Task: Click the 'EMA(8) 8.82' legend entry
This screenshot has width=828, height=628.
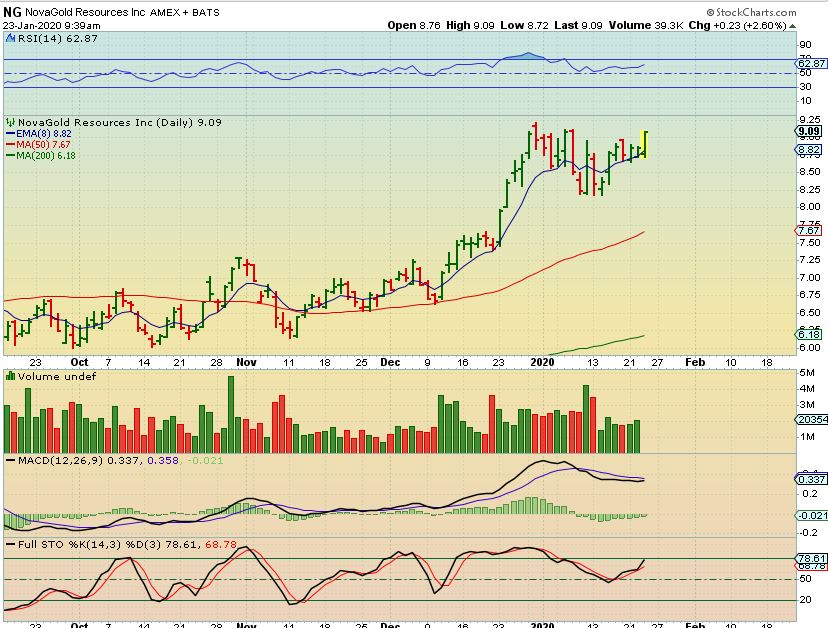Action: [44, 134]
